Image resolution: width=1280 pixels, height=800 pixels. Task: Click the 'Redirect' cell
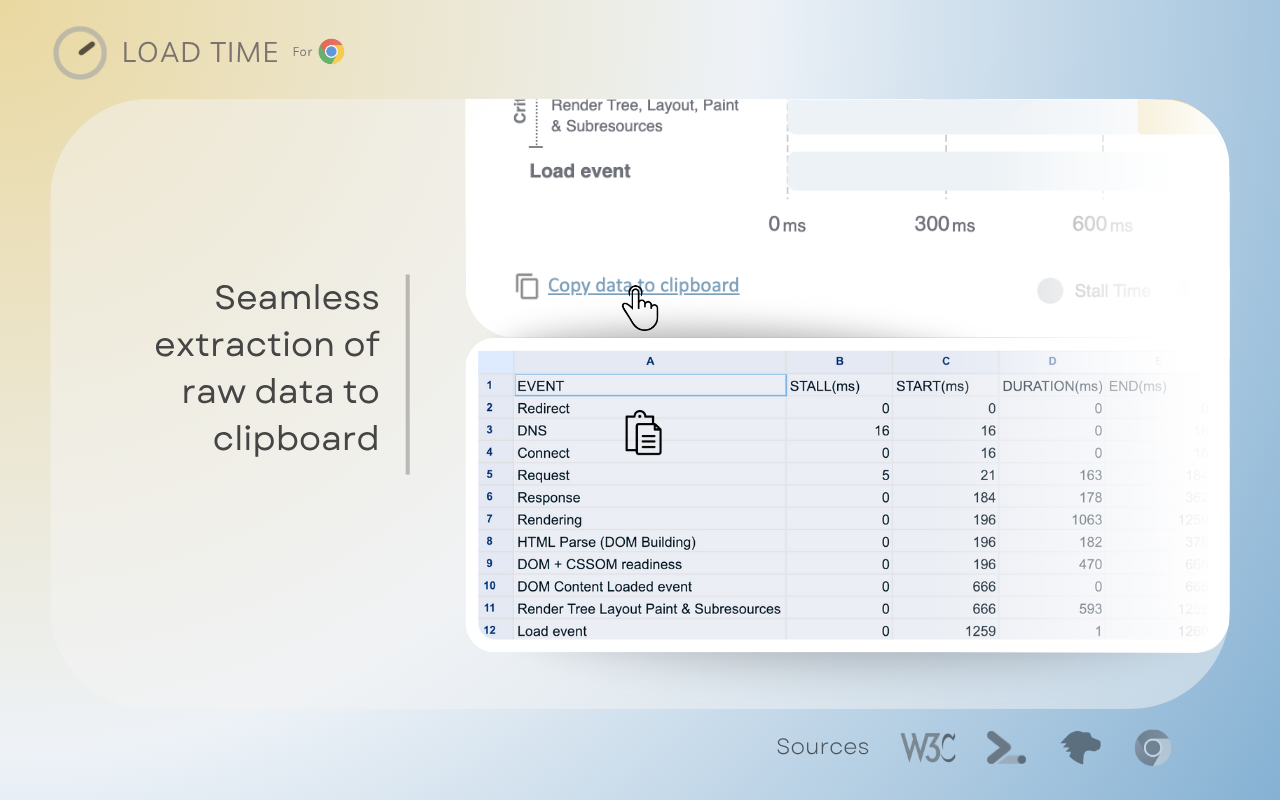pyautogui.click(x=650, y=408)
